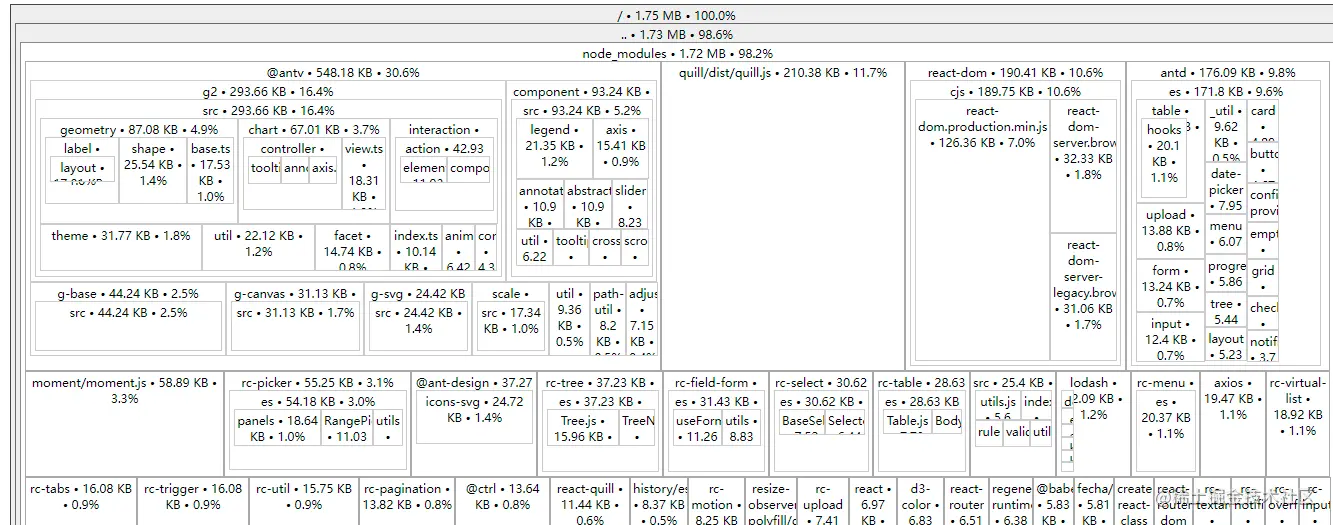
Task: Select the g2 293.66 KB block
Action: pyautogui.click(x=268, y=91)
